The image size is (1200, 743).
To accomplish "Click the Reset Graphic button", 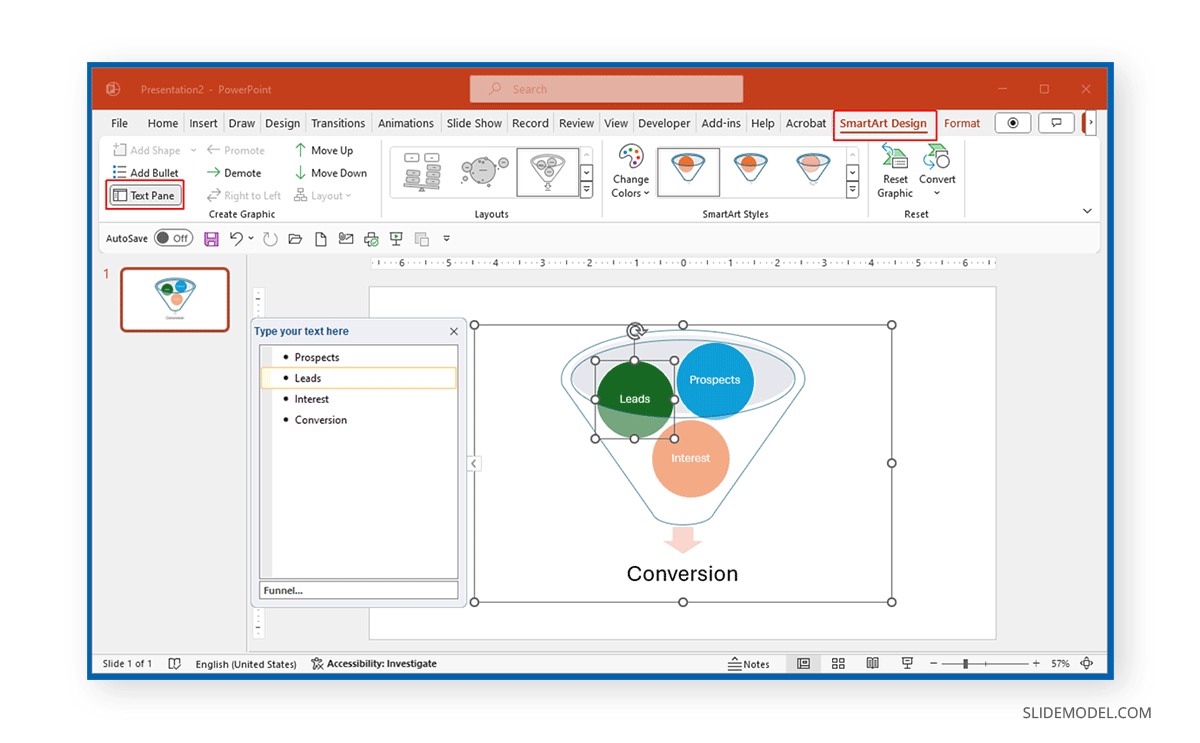I will pyautogui.click(x=895, y=172).
